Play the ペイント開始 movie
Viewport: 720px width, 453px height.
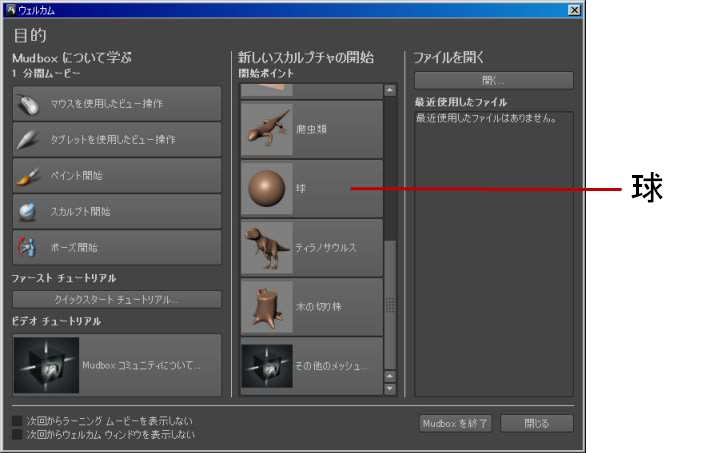coord(117,176)
